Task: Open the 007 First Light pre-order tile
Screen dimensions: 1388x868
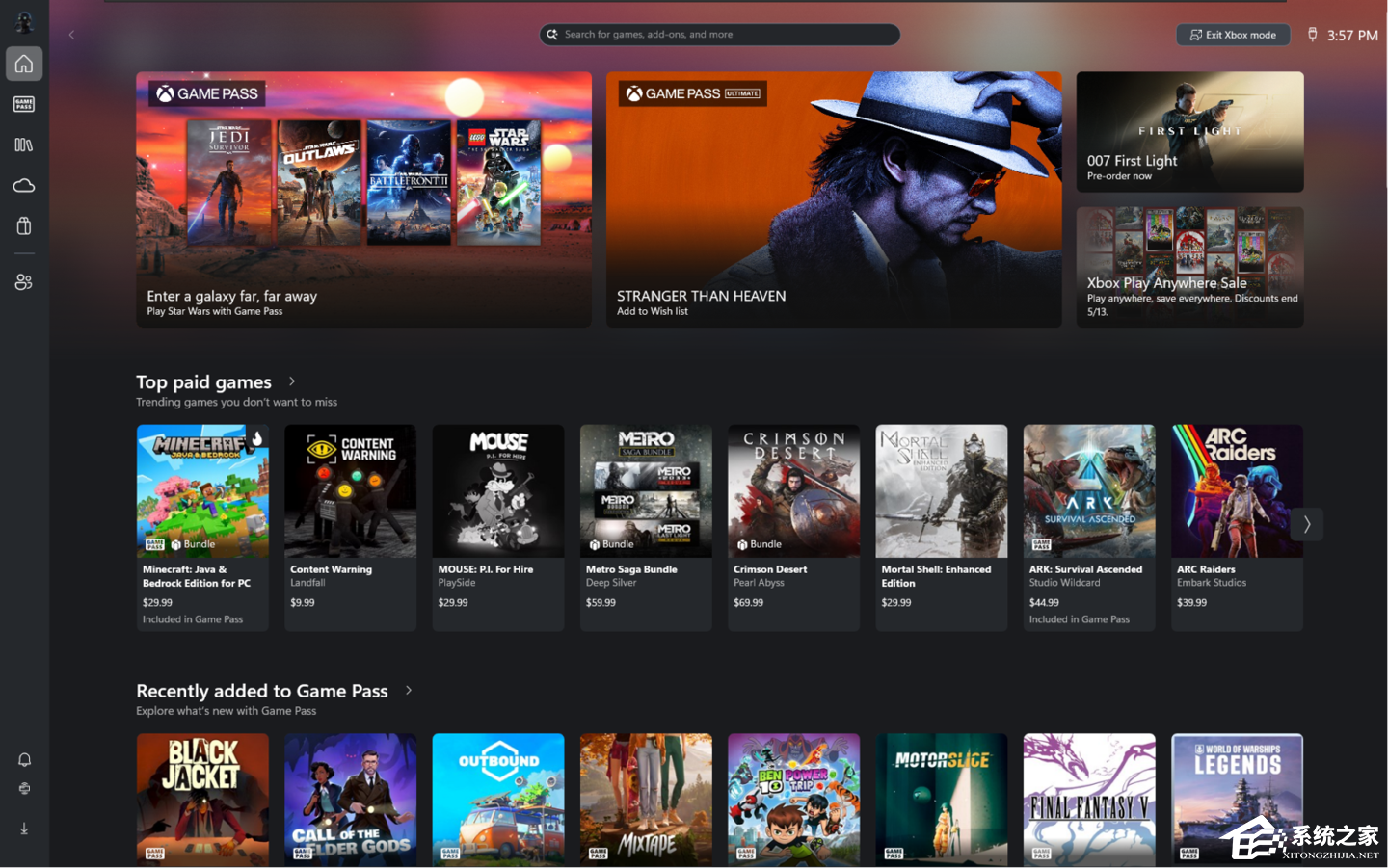Action: [1189, 132]
